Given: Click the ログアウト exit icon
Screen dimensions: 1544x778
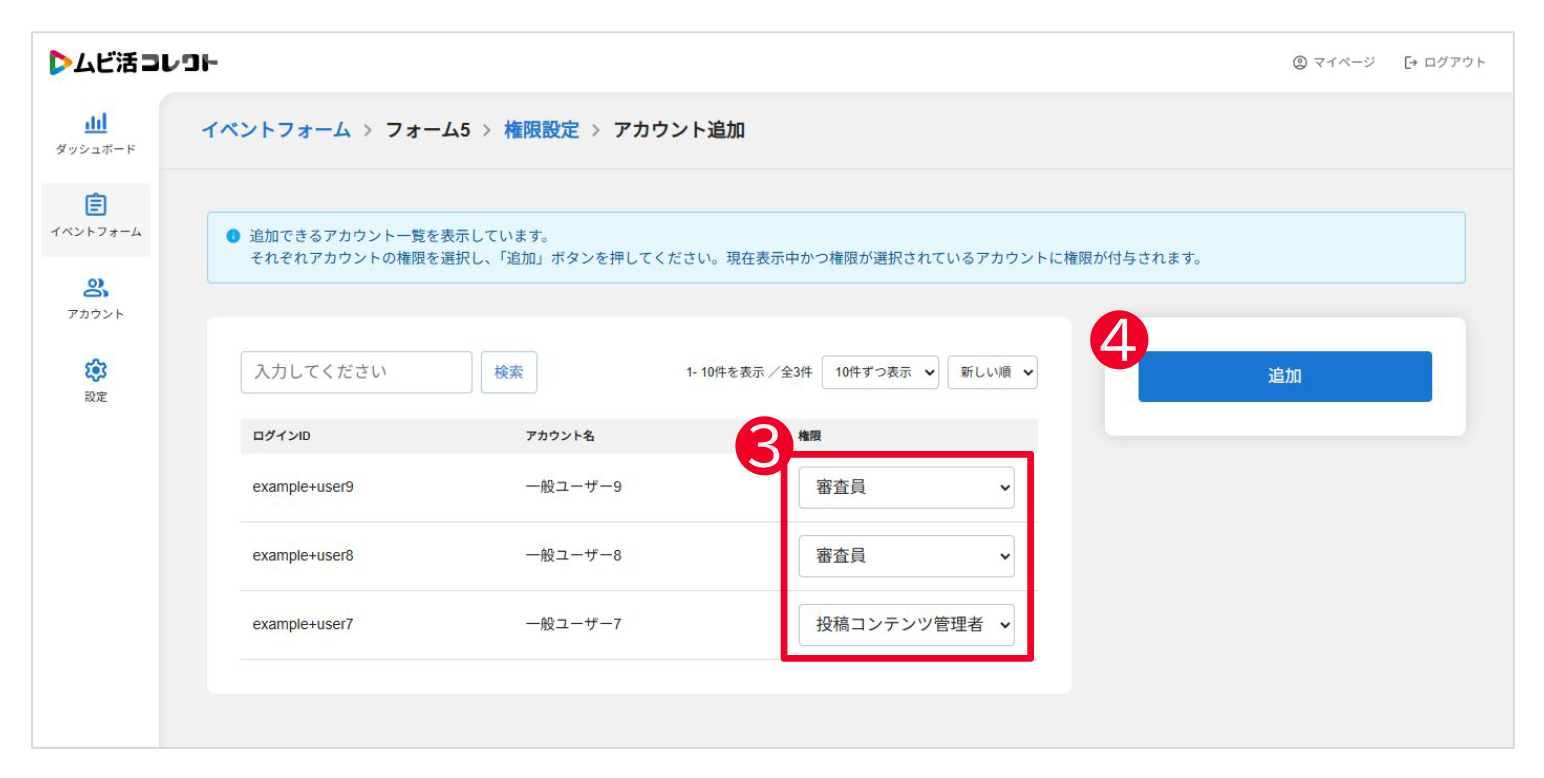Looking at the screenshot, I should (1411, 63).
